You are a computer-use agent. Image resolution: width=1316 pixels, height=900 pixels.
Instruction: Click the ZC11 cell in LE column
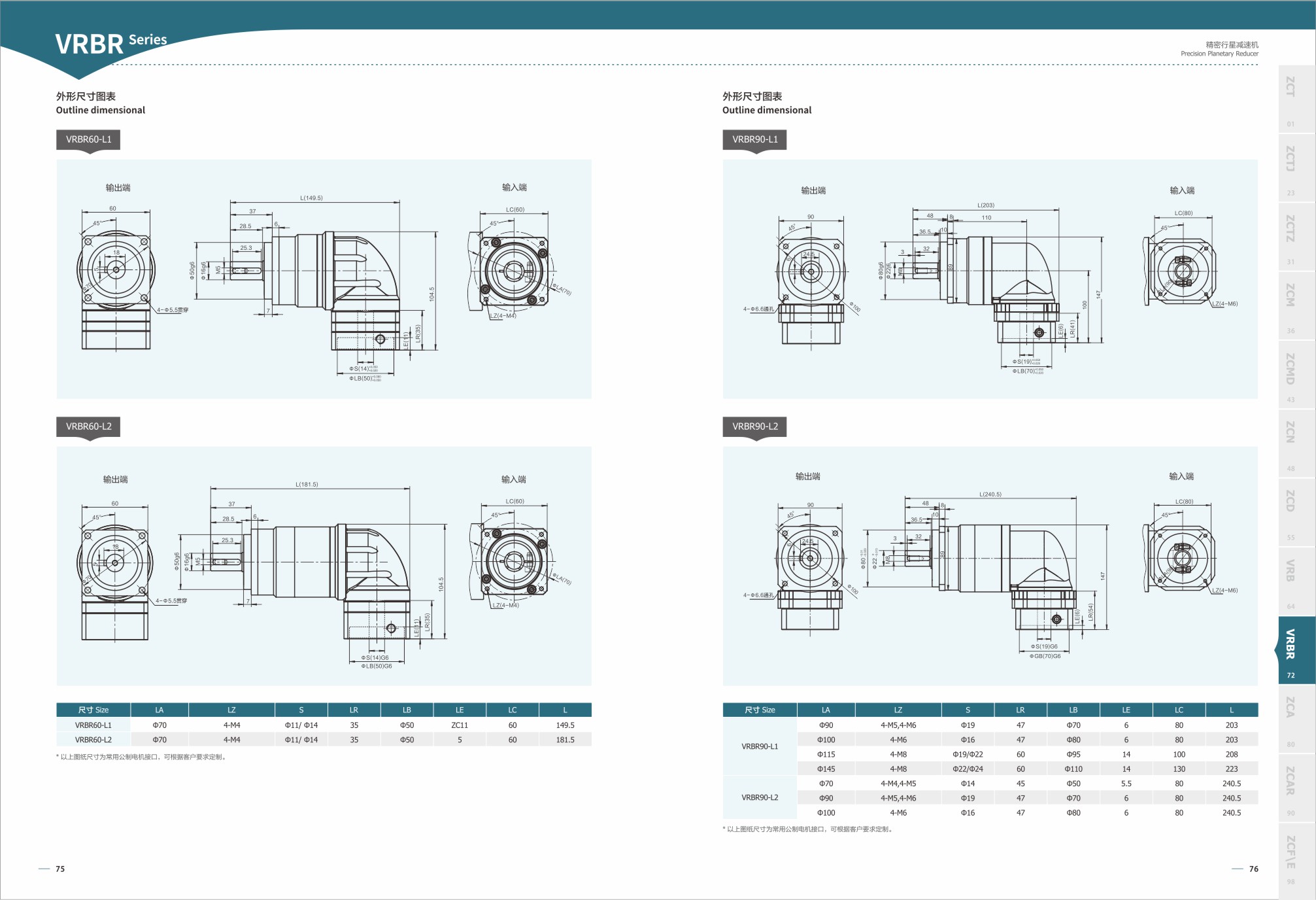(x=460, y=725)
